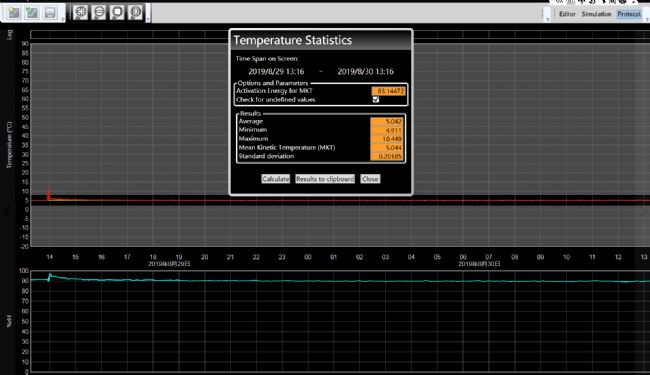650x375 pixels.
Task: Close the Temperature Statistics dialog
Action: pos(370,179)
